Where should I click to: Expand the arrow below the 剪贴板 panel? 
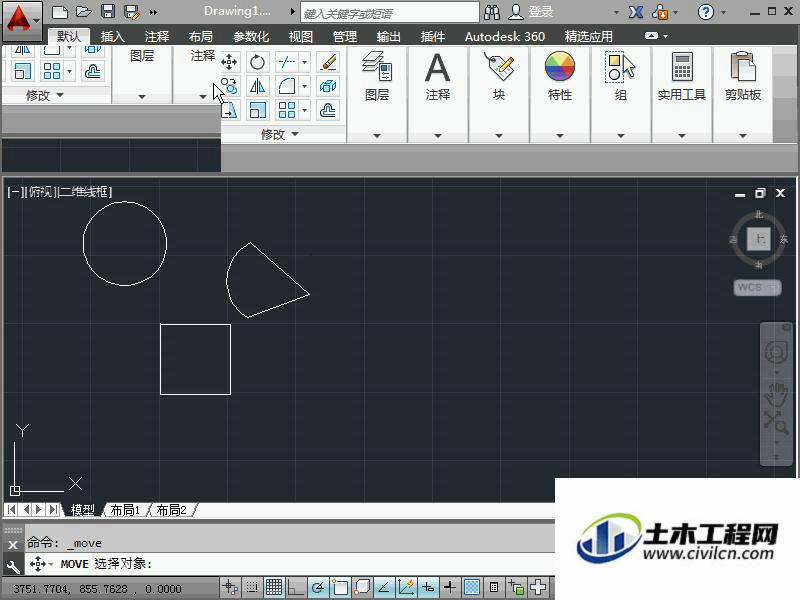click(743, 136)
